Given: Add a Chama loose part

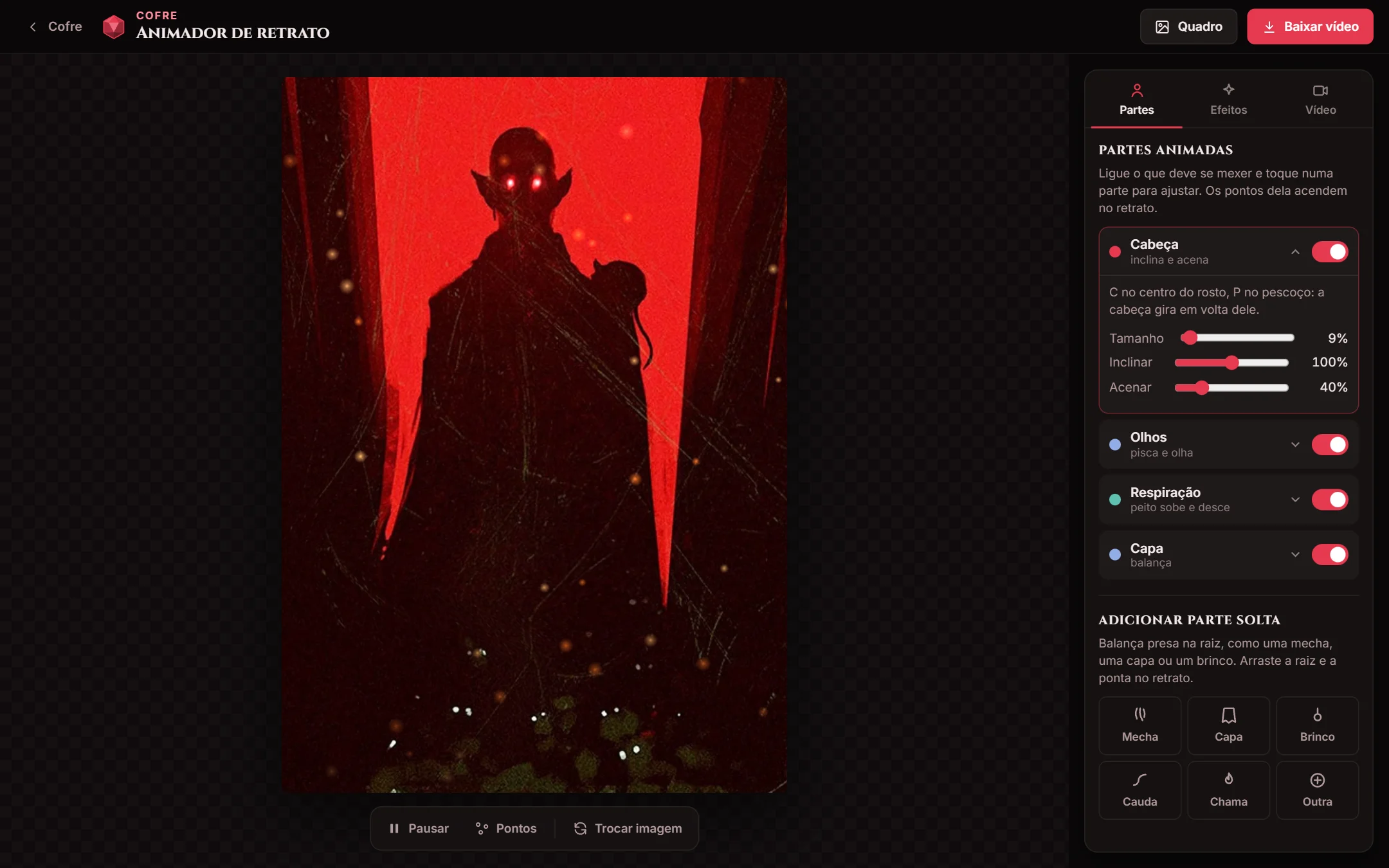Looking at the screenshot, I should 1228,790.
